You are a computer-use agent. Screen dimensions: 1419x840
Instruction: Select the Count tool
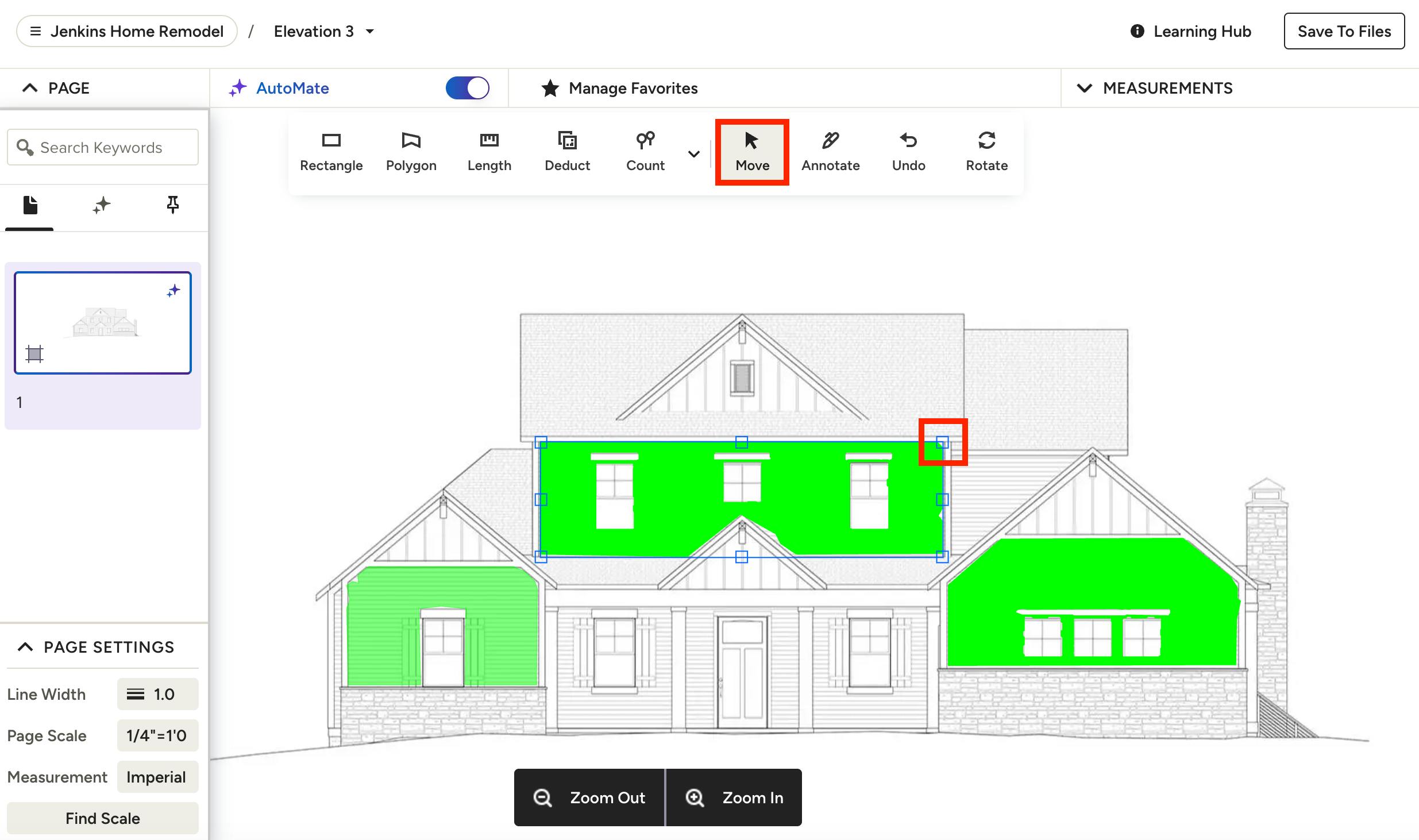click(645, 152)
